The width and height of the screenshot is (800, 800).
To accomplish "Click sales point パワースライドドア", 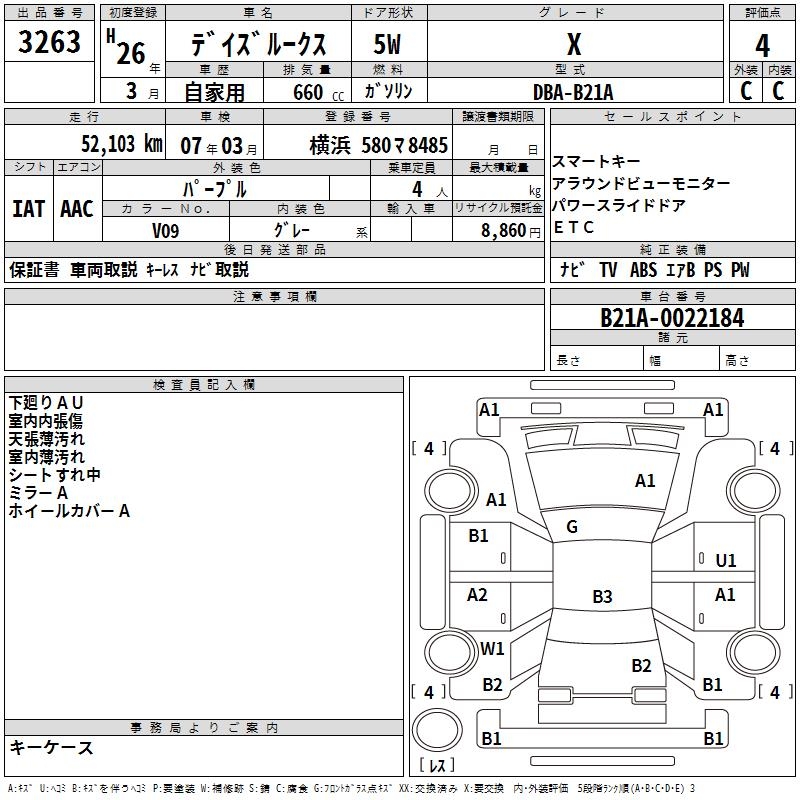I will 619,205.
